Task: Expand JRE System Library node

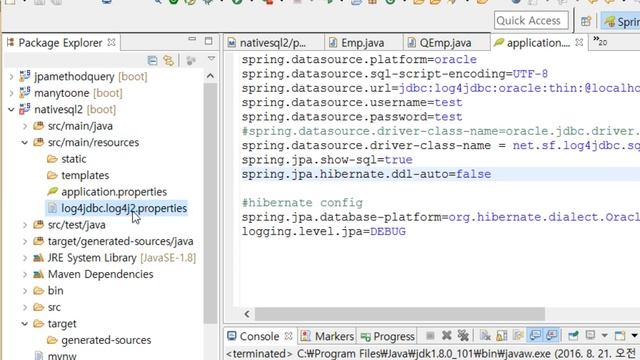Action: coord(25,258)
